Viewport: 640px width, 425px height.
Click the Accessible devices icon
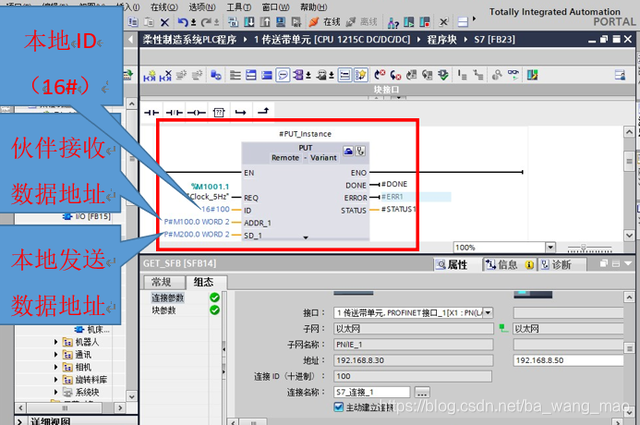[393, 22]
